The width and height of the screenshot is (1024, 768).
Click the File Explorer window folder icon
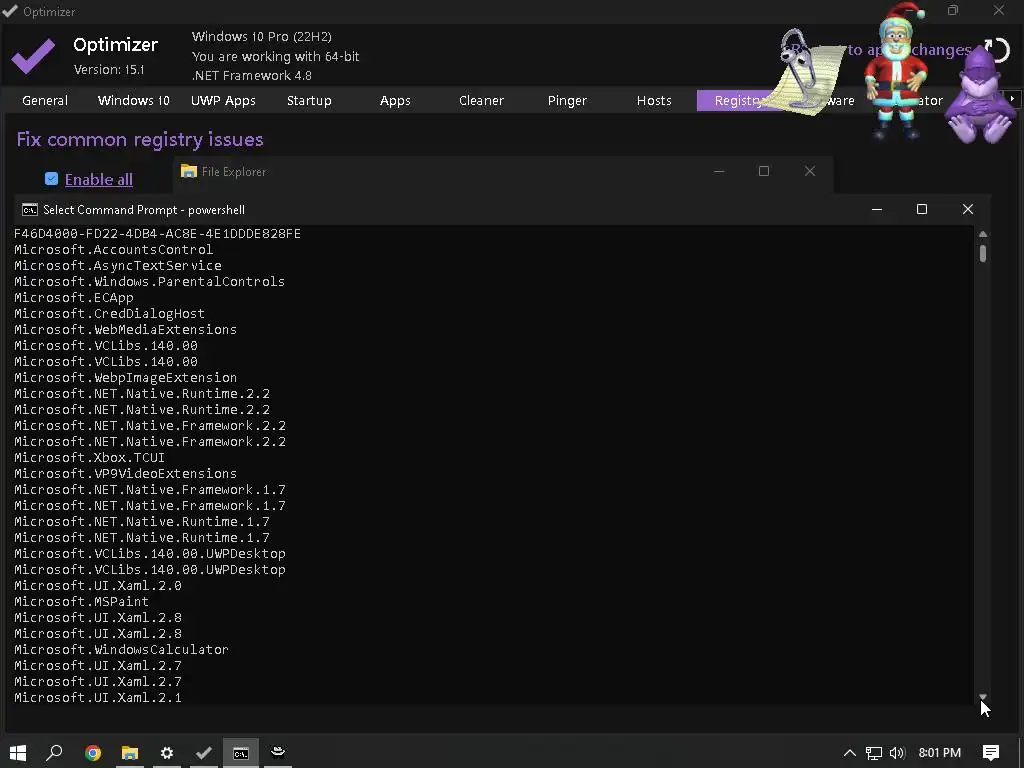pos(189,171)
